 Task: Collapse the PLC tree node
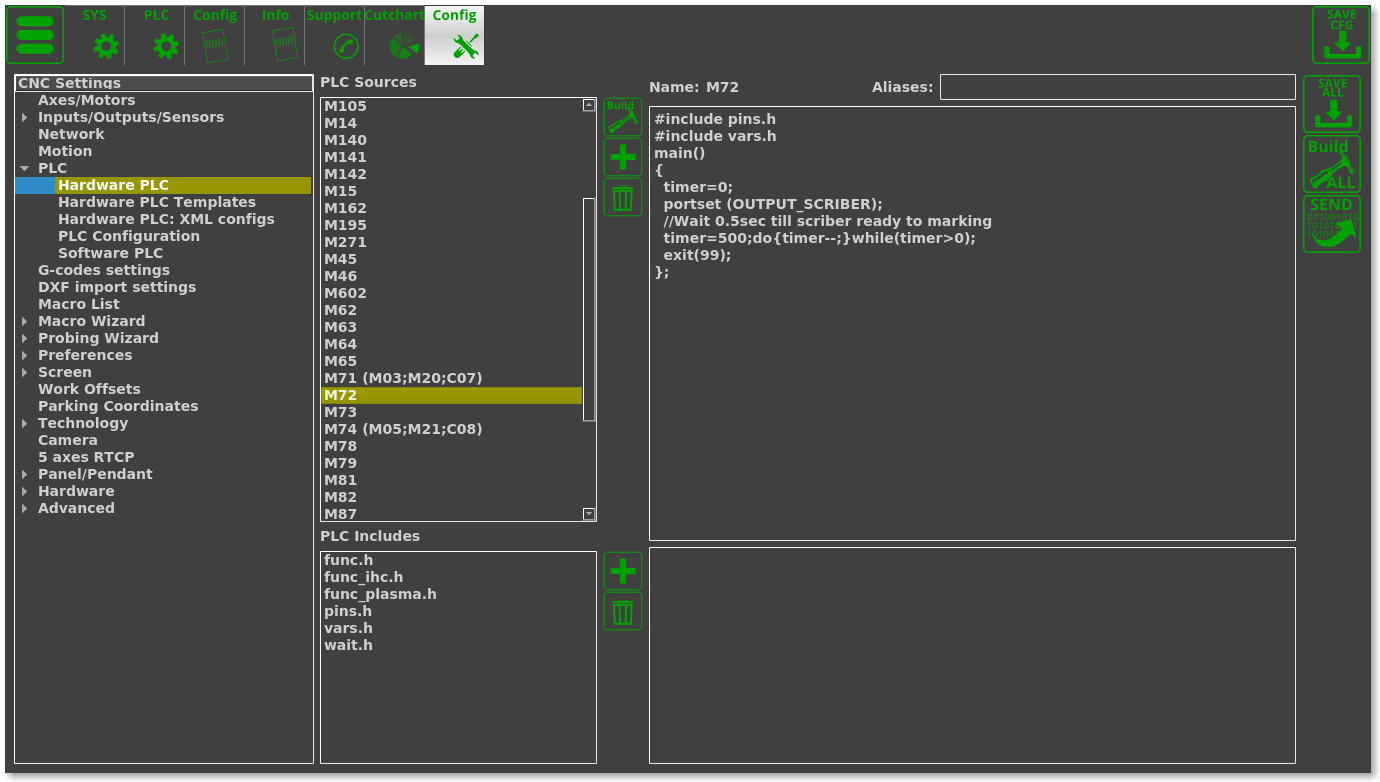click(25, 169)
